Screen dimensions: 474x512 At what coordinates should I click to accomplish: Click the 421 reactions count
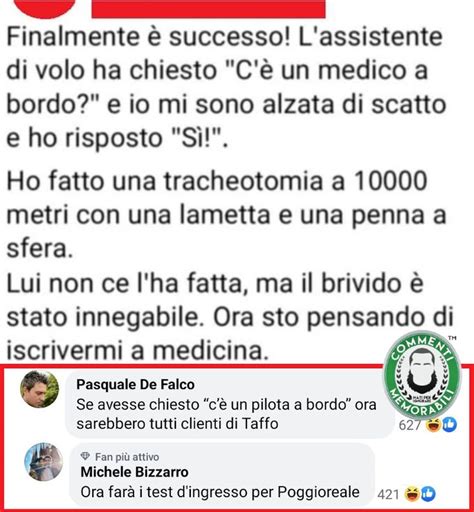[388, 494]
